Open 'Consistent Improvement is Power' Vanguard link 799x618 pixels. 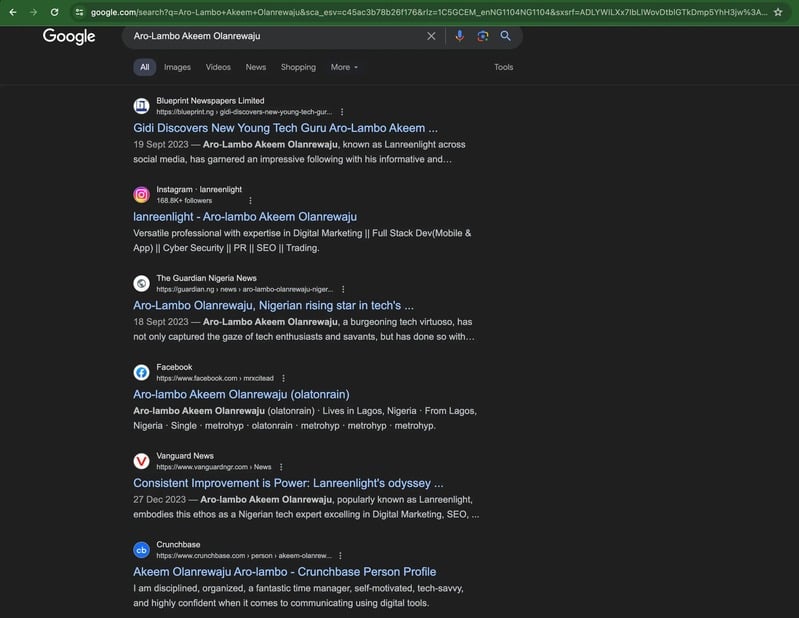[288, 483]
